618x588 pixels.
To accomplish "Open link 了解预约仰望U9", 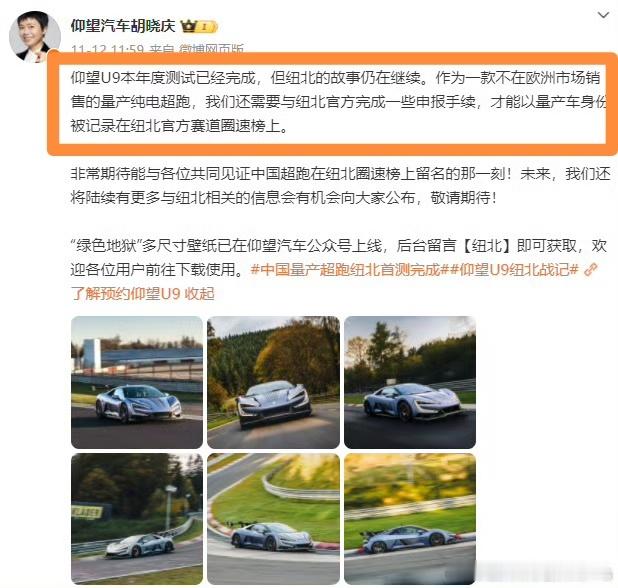I will (x=126, y=294).
